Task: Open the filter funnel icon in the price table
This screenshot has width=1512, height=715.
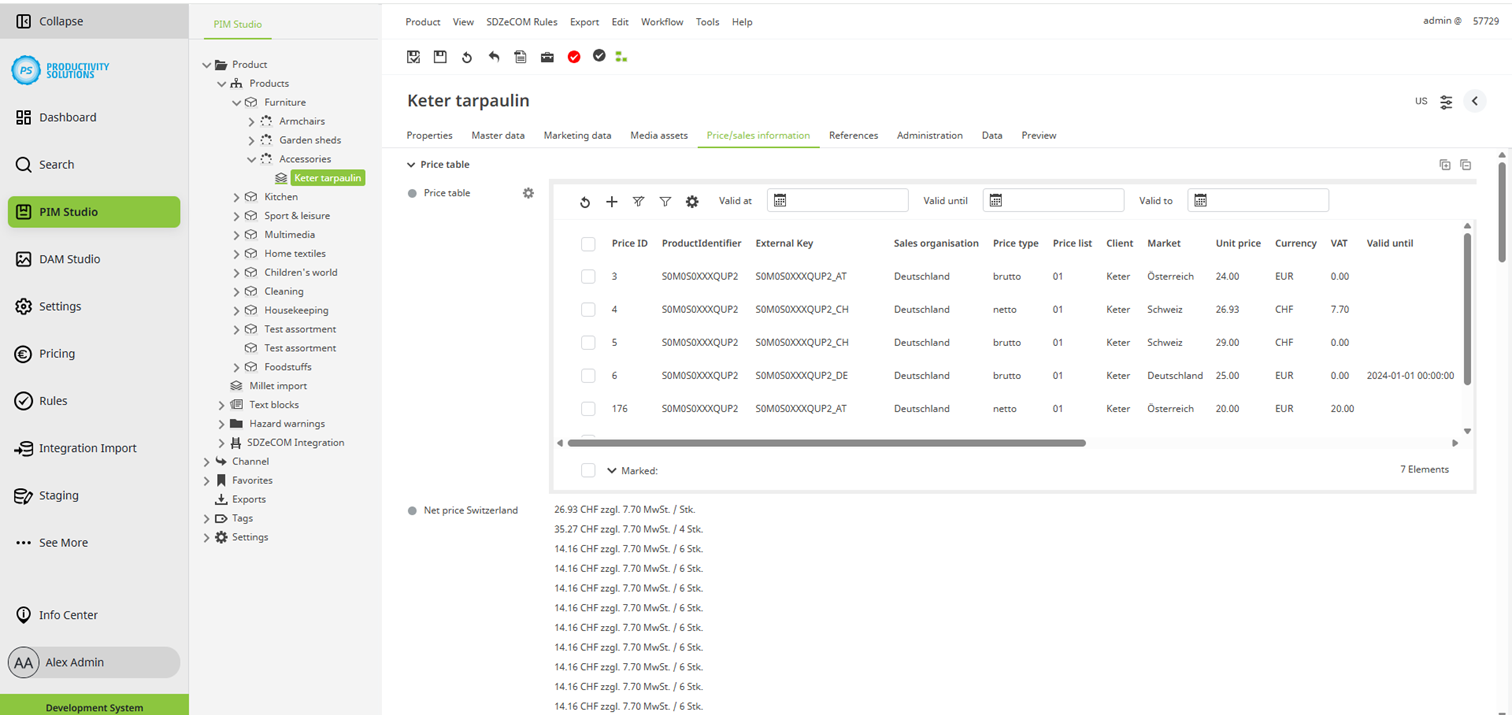Action: click(x=665, y=201)
